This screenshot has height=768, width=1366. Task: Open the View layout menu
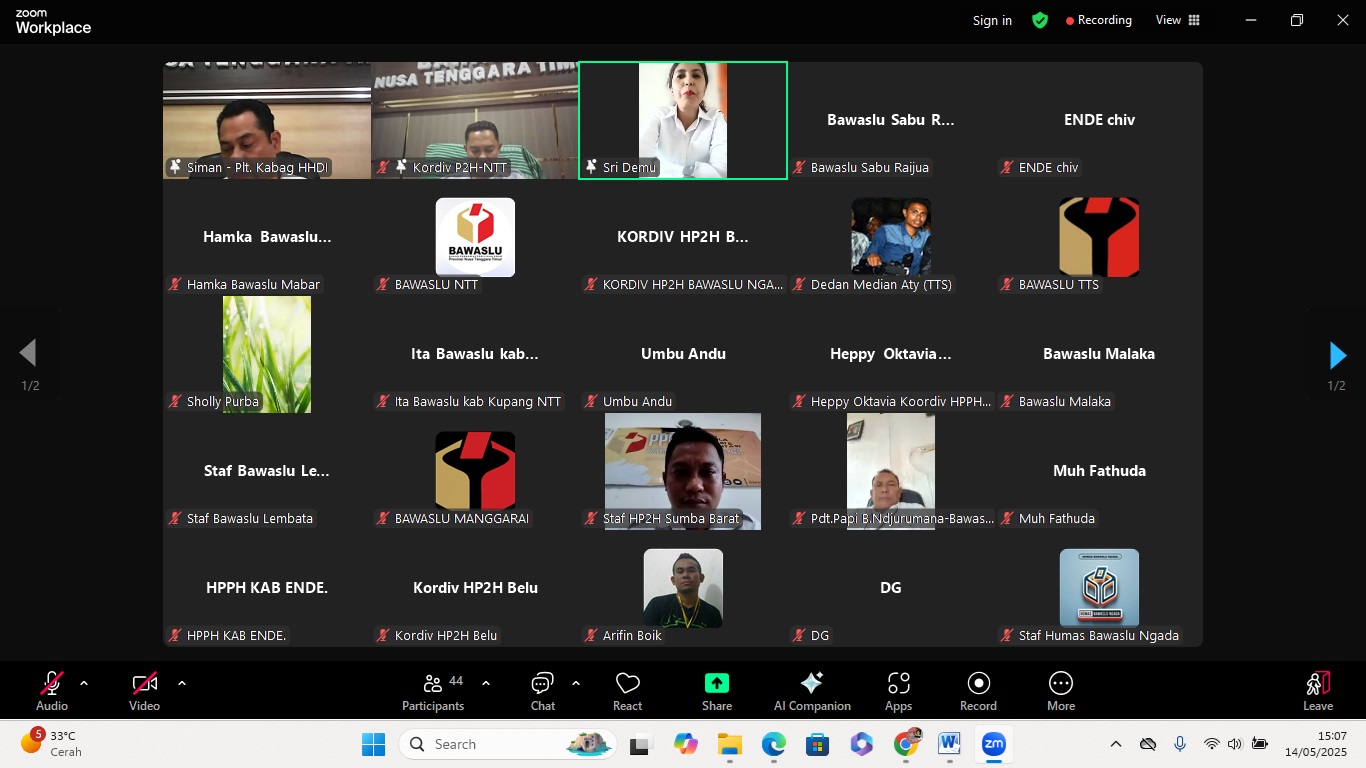coord(1177,20)
